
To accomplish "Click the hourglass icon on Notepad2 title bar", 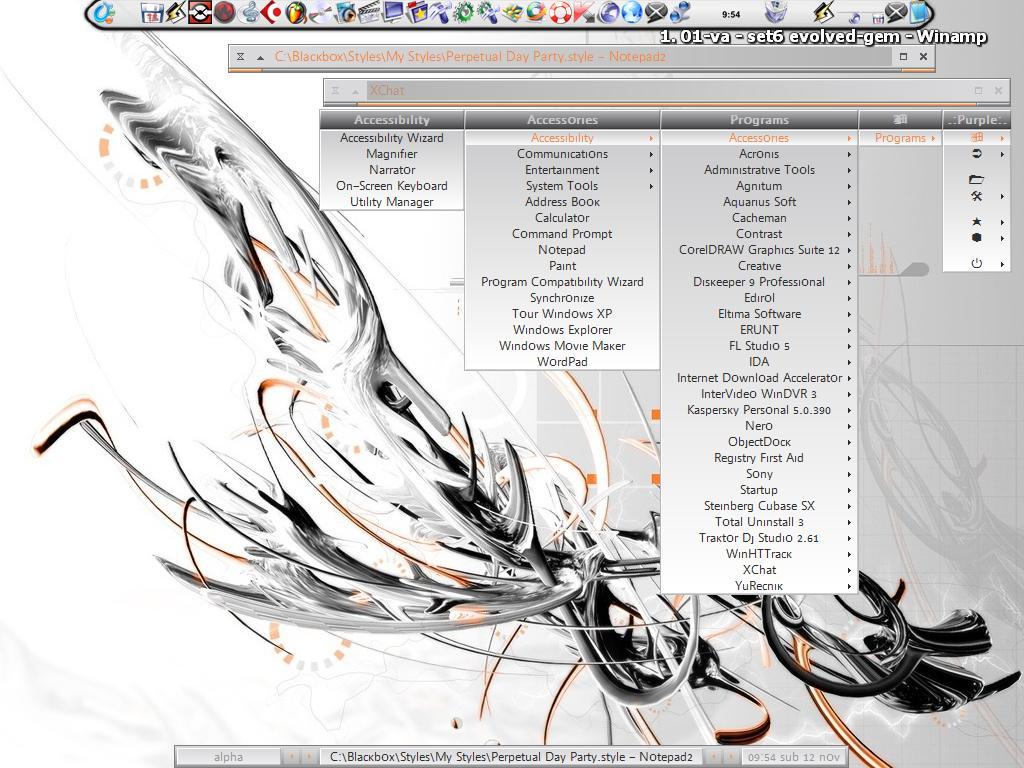I will (240, 57).
